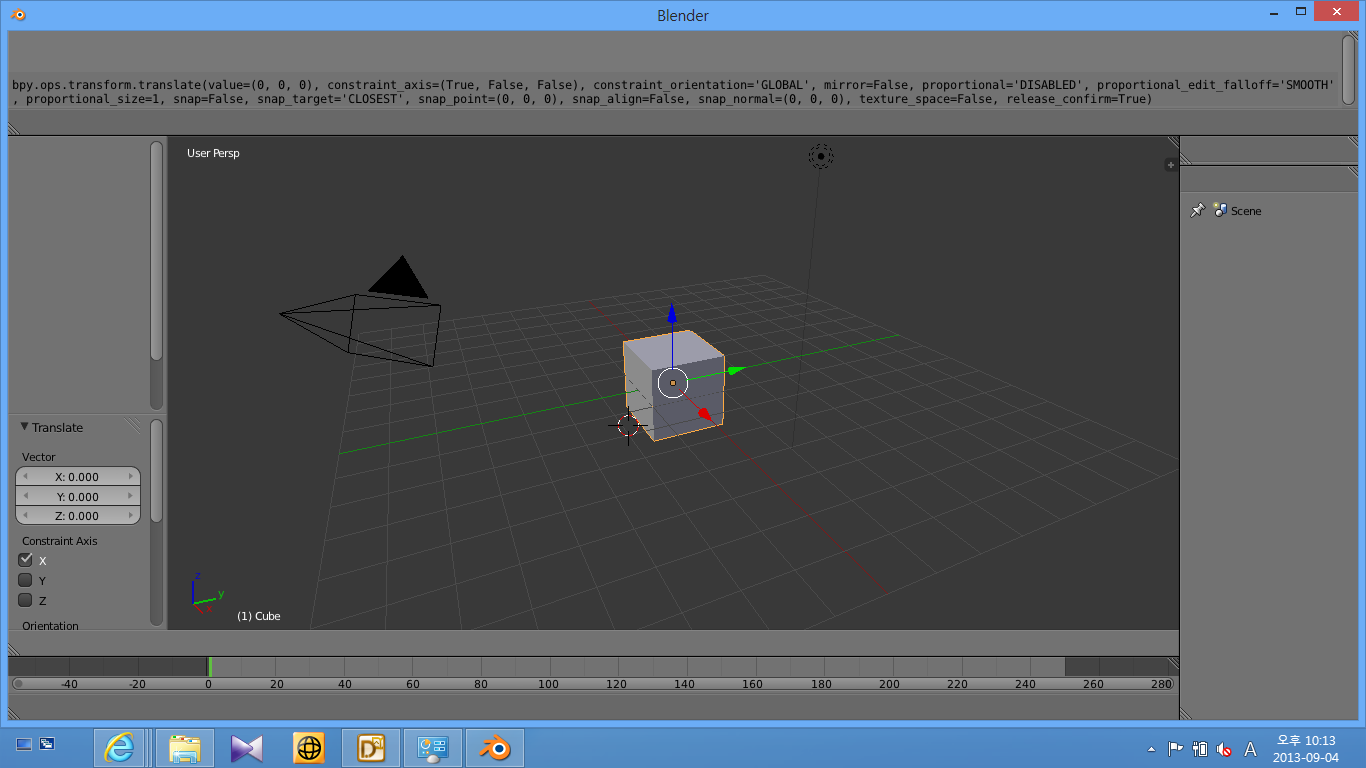The height and width of the screenshot is (768, 1366).
Task: Open Action Center flag in tray
Action: coord(1176,749)
